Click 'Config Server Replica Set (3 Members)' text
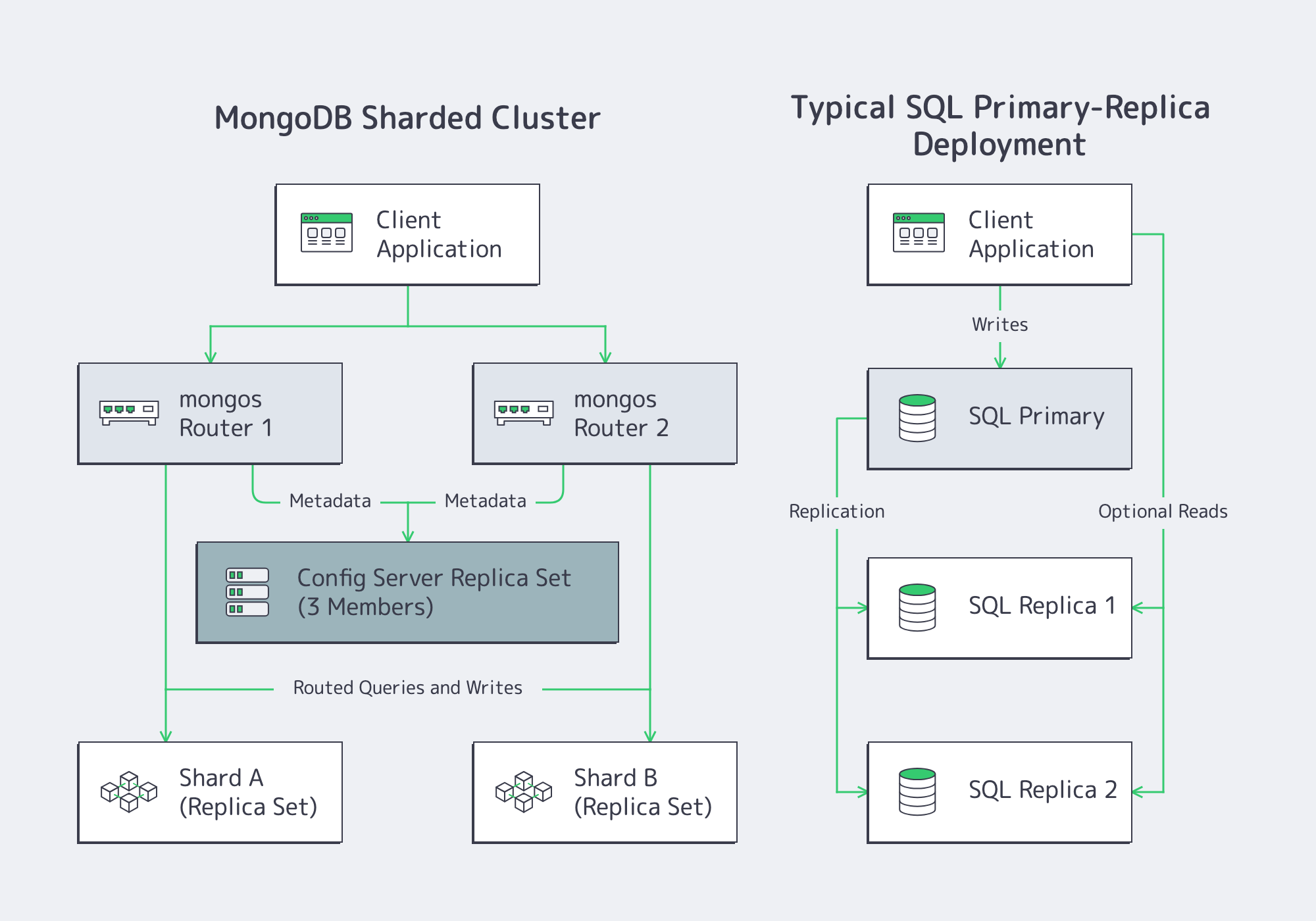Image resolution: width=1316 pixels, height=921 pixels. [434, 592]
